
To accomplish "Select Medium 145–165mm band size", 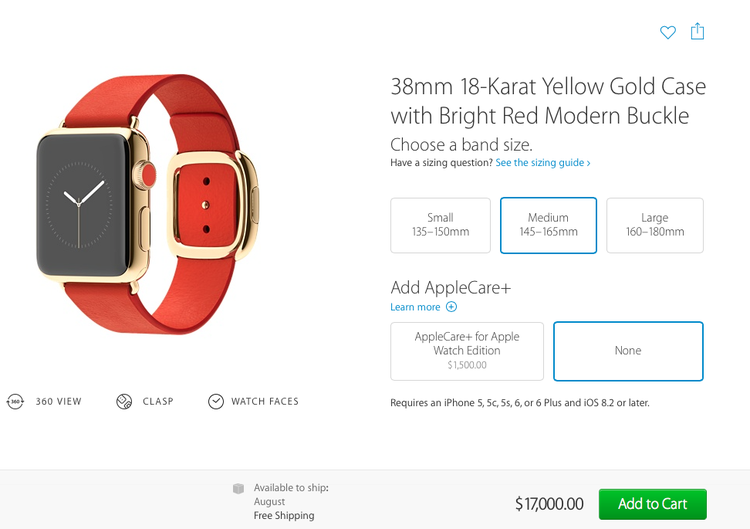I will coord(548,225).
